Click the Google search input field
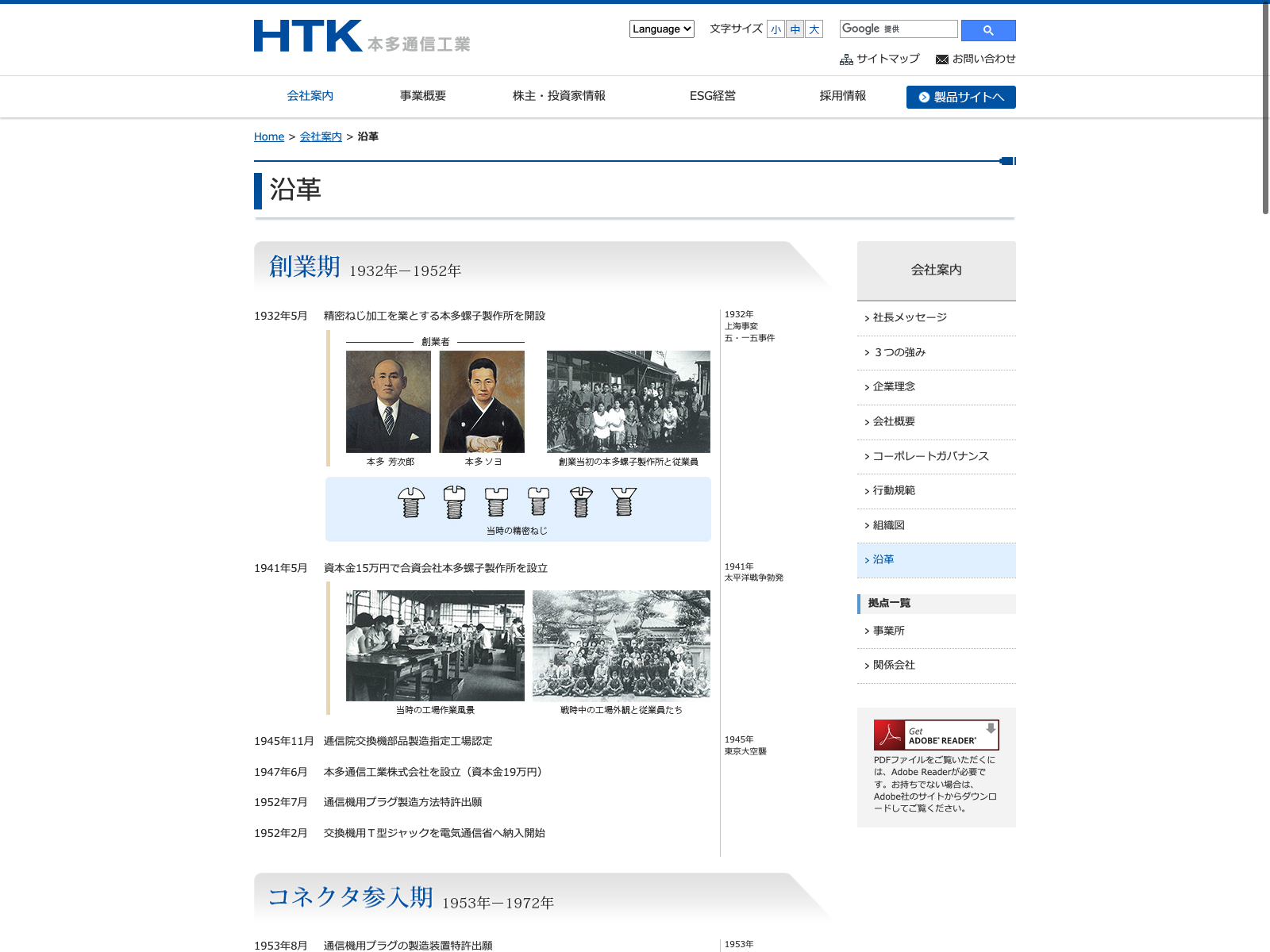The width and height of the screenshot is (1270, 952). click(899, 29)
